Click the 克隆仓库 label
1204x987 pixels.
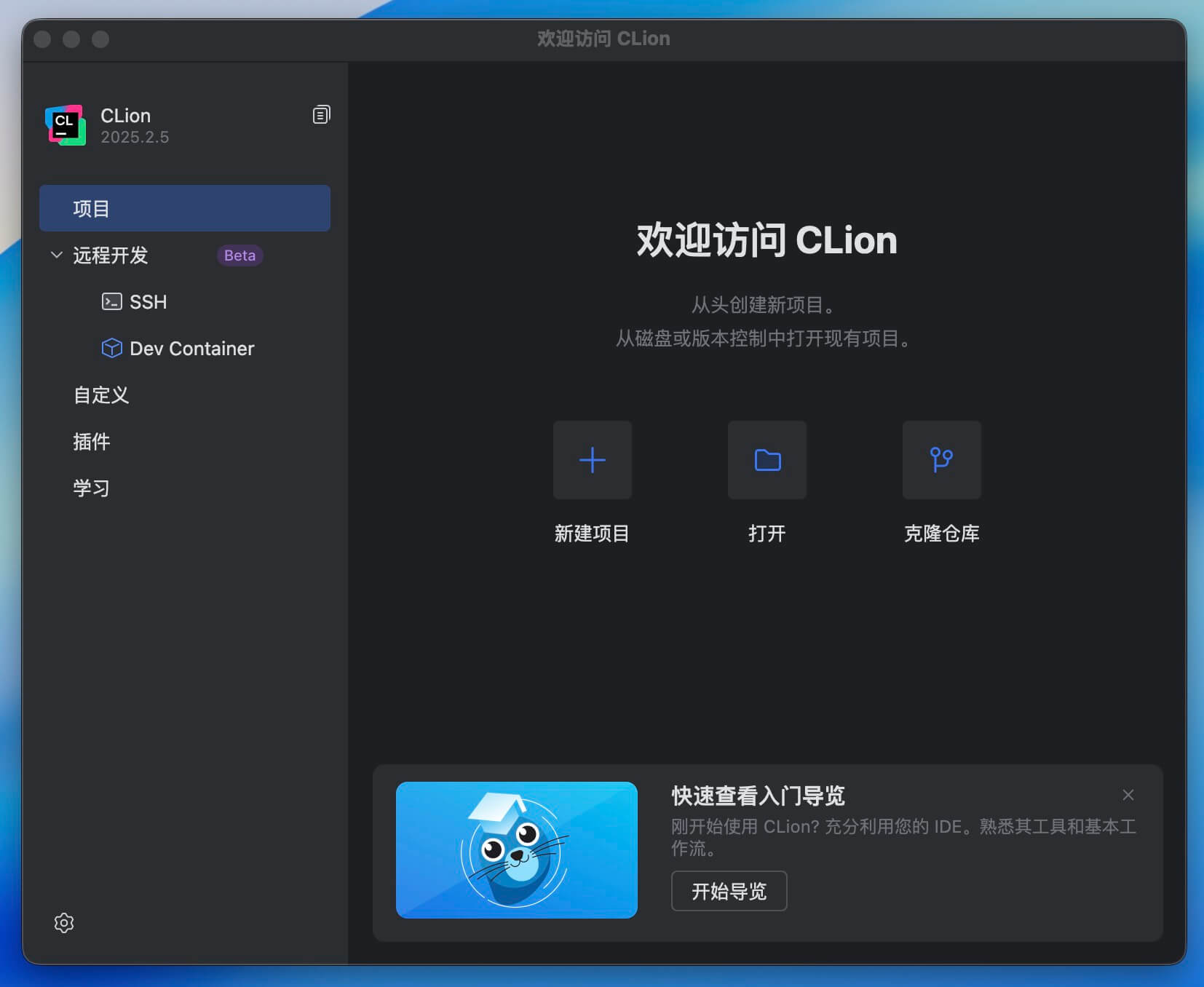(x=941, y=534)
